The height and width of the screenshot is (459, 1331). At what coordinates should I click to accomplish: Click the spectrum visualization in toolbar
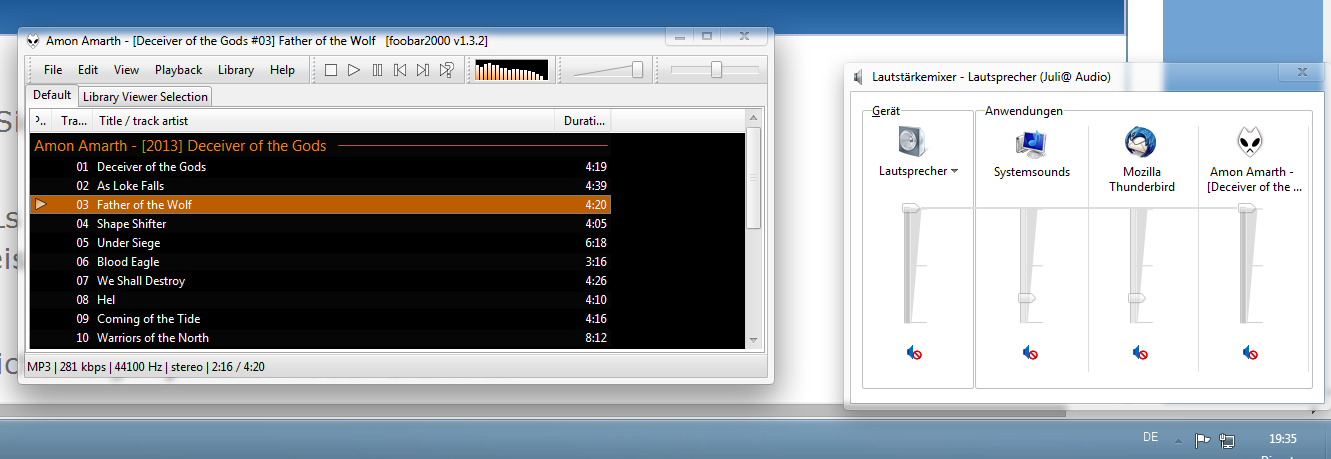[511, 70]
